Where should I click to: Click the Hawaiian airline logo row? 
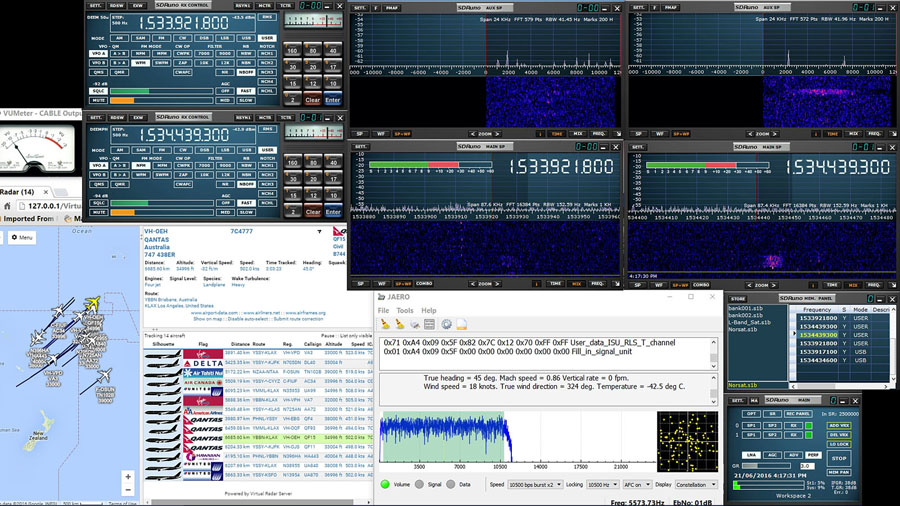point(203,457)
